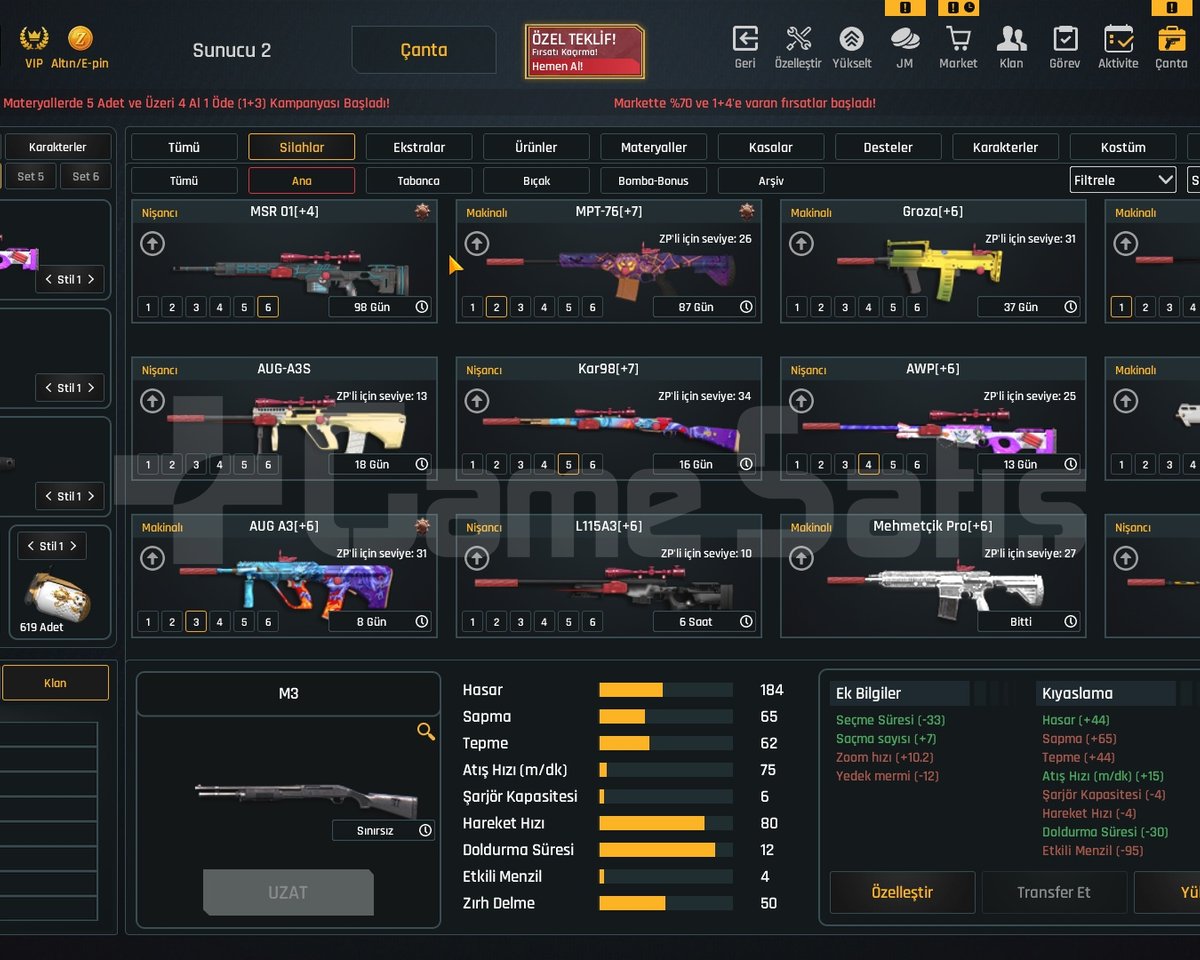1200x960 pixels.
Task: Click the Özel Teklif Hemen Al banner
Action: tap(585, 52)
